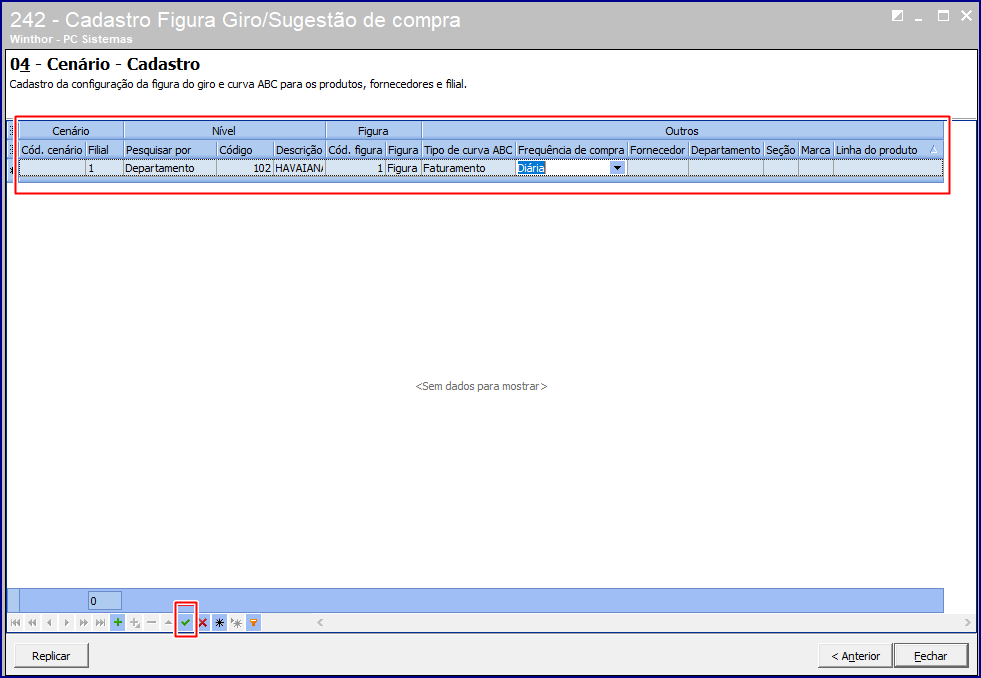Go to bookmark asterisk icon
The width and height of the screenshot is (981, 678).
[x=236, y=623]
